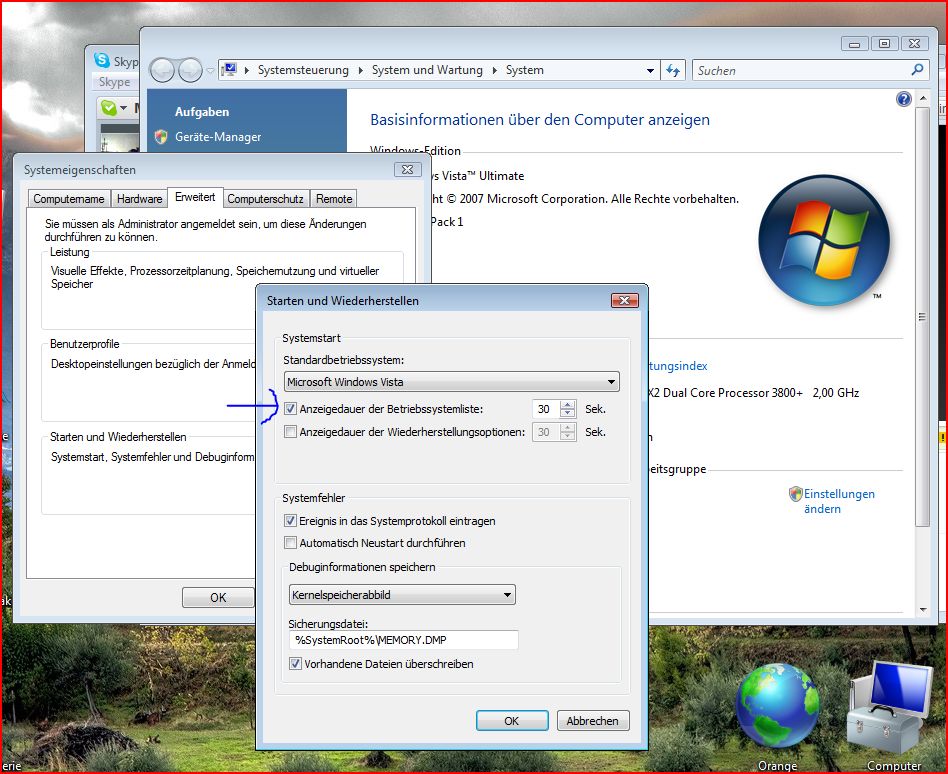Open the Standardbetriebssystem dropdown
The height and width of the screenshot is (774, 948).
(x=452, y=382)
